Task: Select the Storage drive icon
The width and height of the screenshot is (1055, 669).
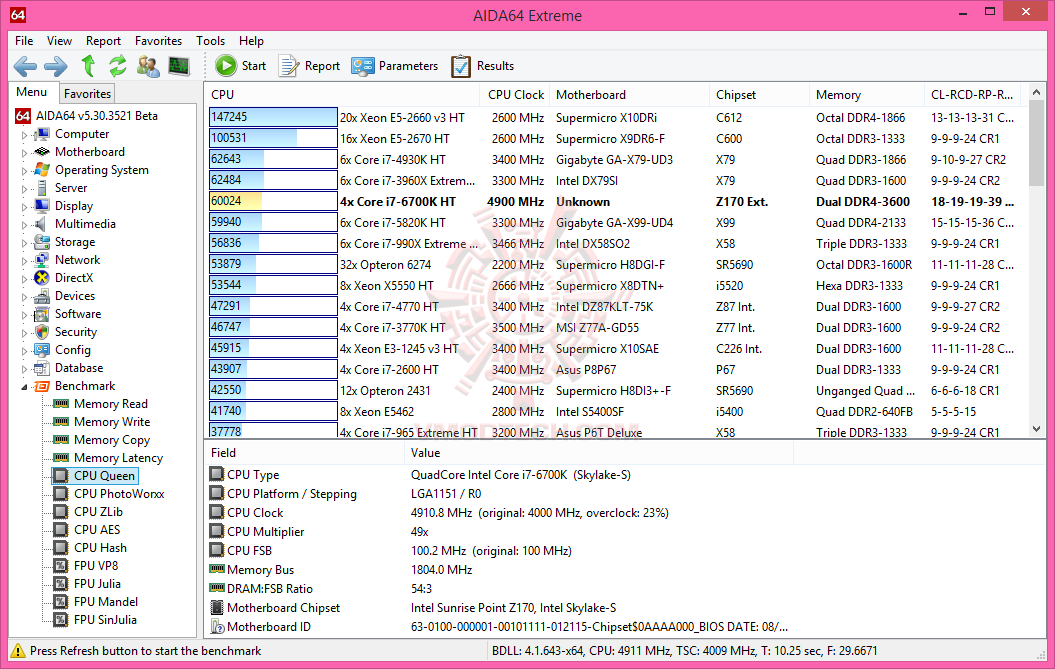Action: click(x=42, y=242)
